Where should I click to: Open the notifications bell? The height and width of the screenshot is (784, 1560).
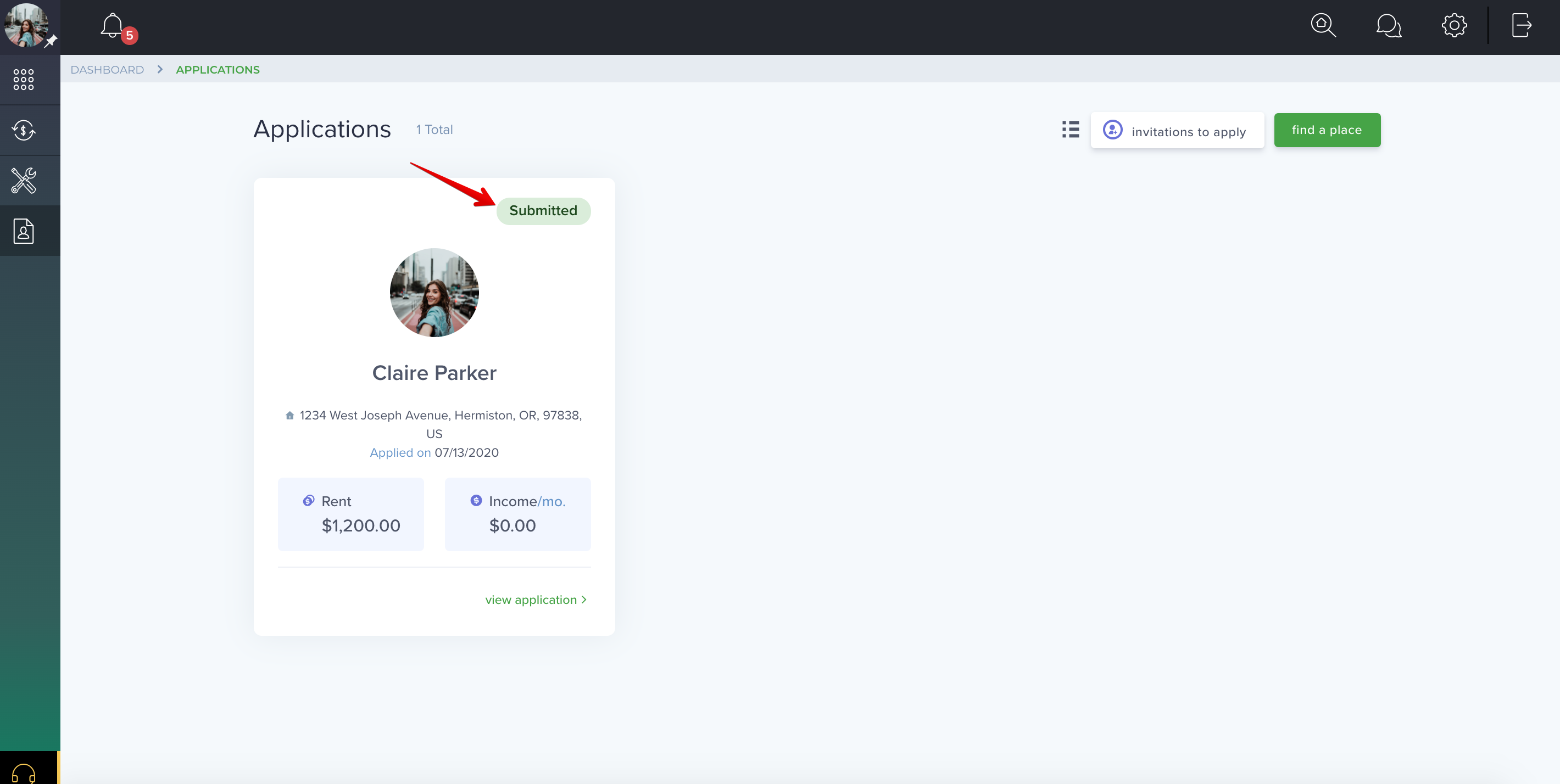click(x=113, y=26)
